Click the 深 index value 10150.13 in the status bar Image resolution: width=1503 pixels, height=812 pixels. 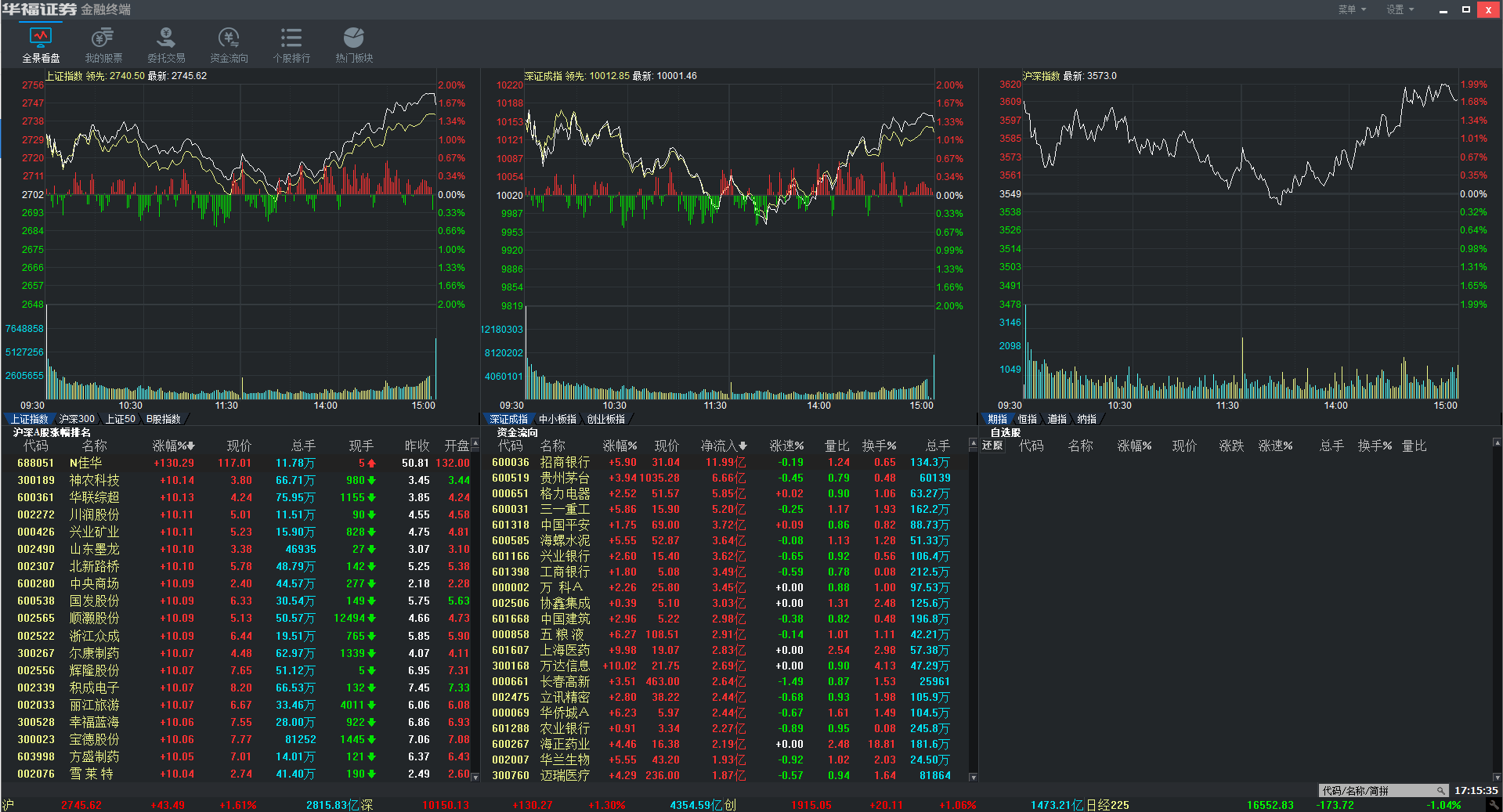(x=445, y=805)
